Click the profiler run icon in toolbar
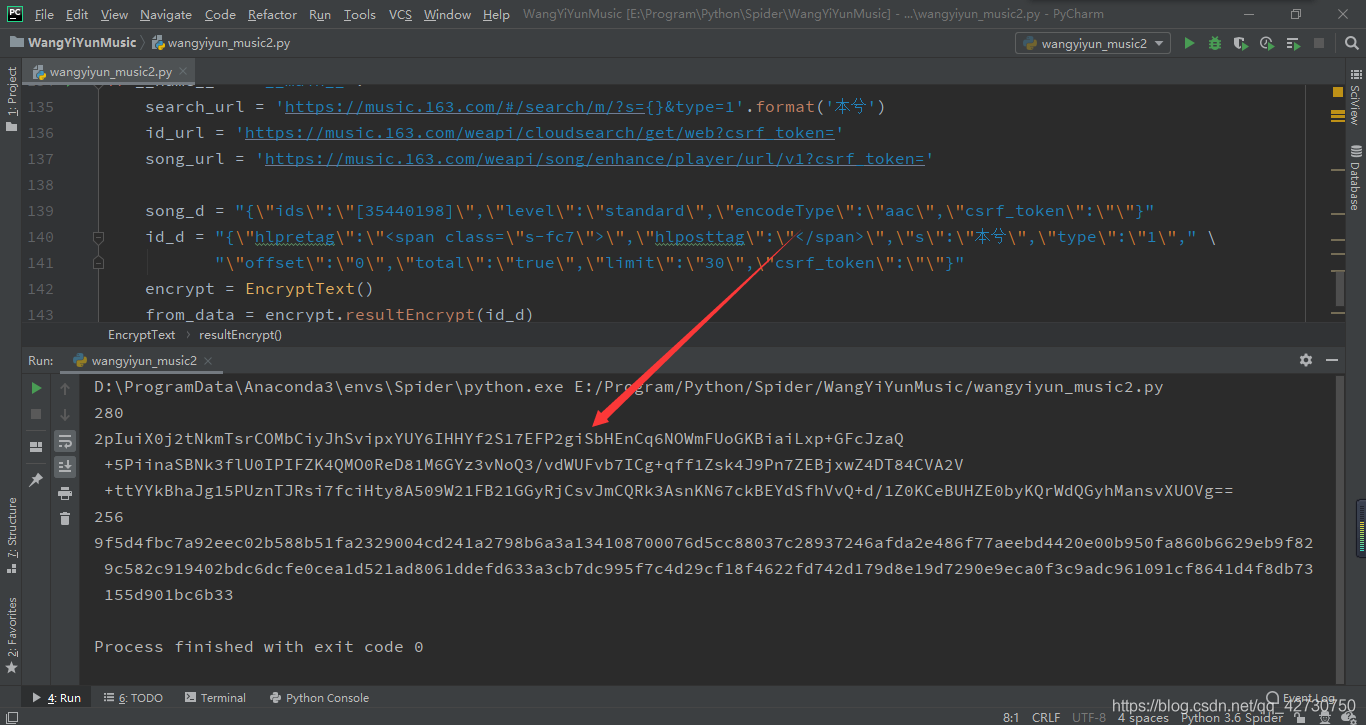Image resolution: width=1366 pixels, height=725 pixels. coord(1267,43)
